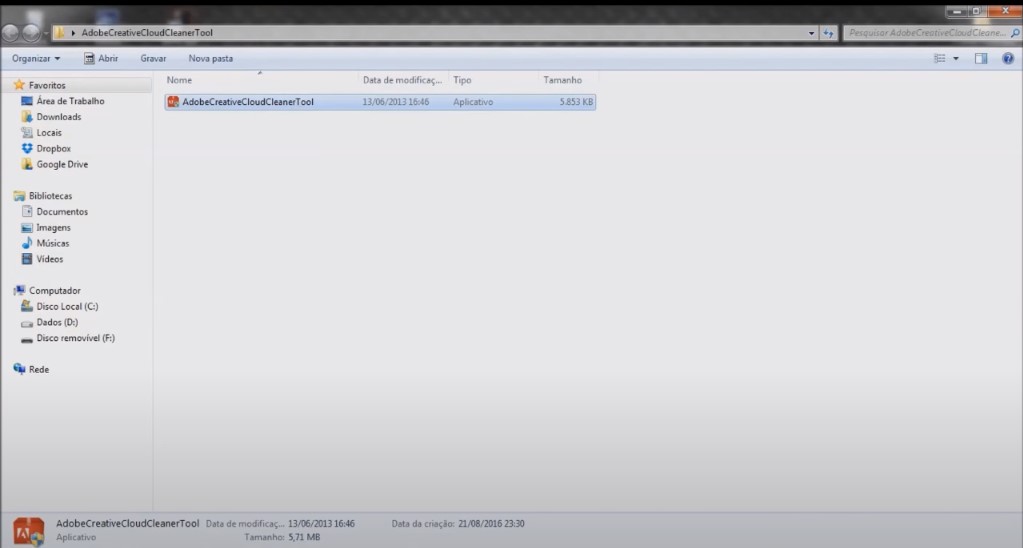Open Área de Trabalho in favorites
Image resolution: width=1023 pixels, height=548 pixels.
tap(70, 101)
